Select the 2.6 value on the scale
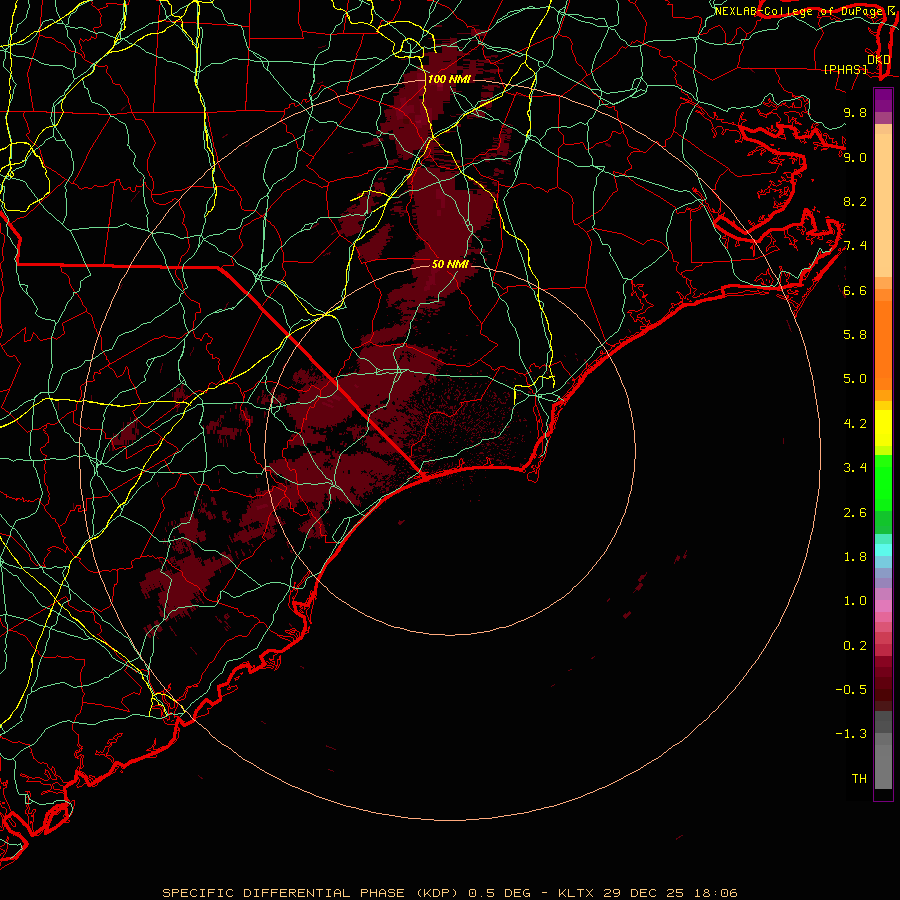Viewport: 900px width, 900px height. click(x=855, y=513)
